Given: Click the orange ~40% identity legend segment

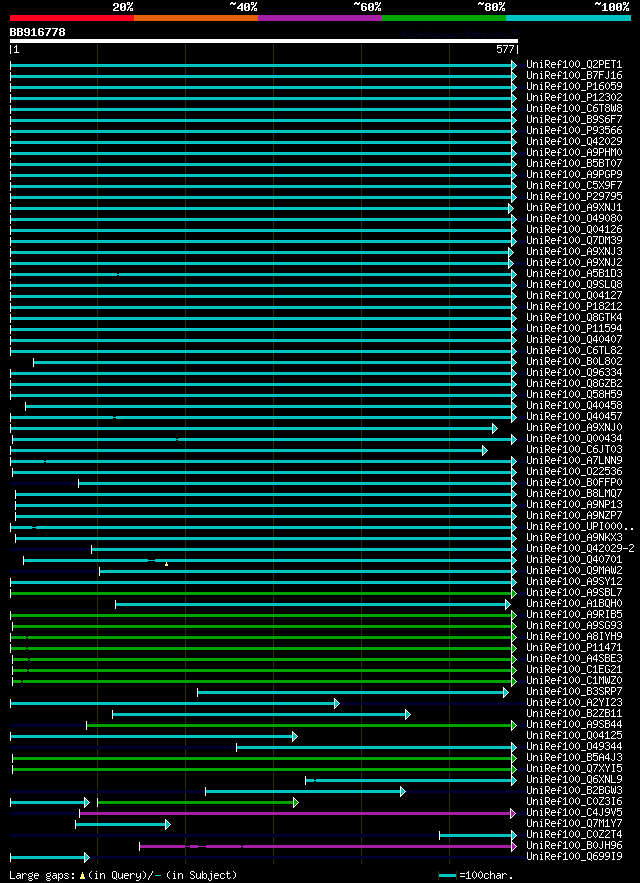Looking at the screenshot, I should (196, 18).
